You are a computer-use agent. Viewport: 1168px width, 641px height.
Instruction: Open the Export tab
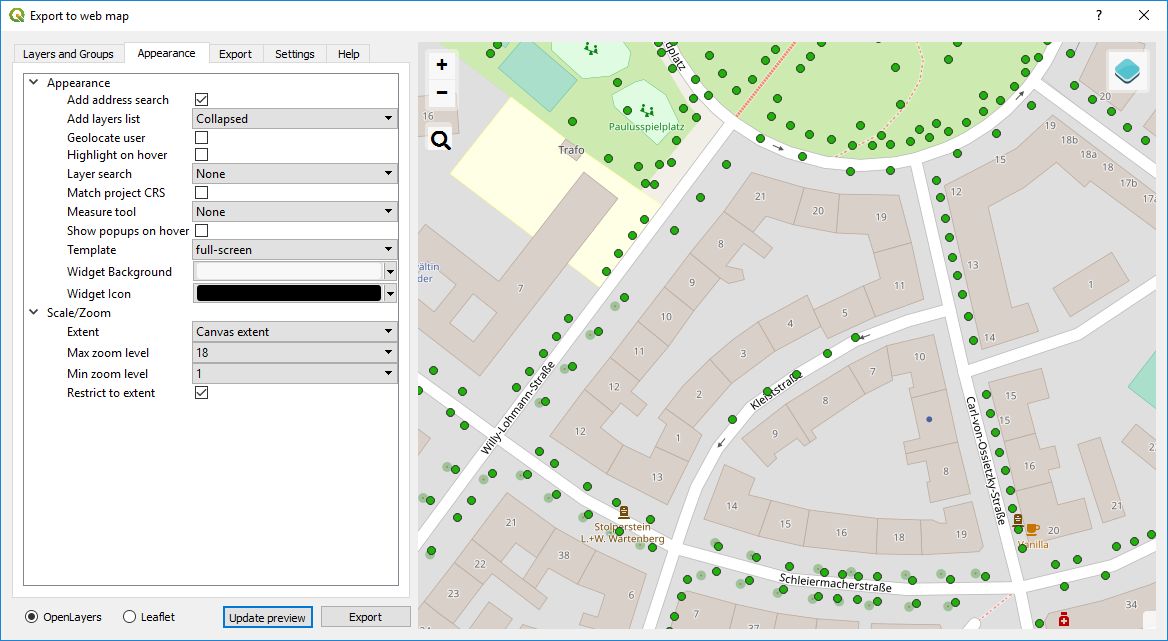[235, 54]
